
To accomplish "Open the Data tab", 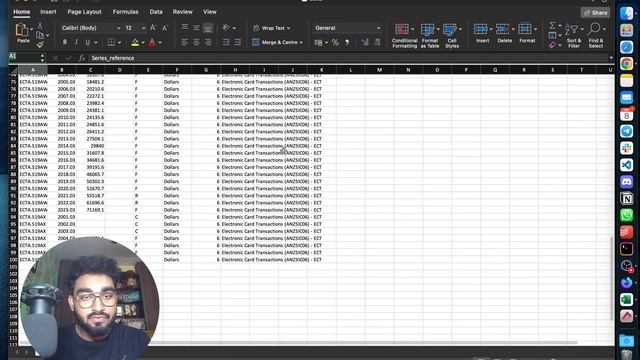I will (x=156, y=12).
